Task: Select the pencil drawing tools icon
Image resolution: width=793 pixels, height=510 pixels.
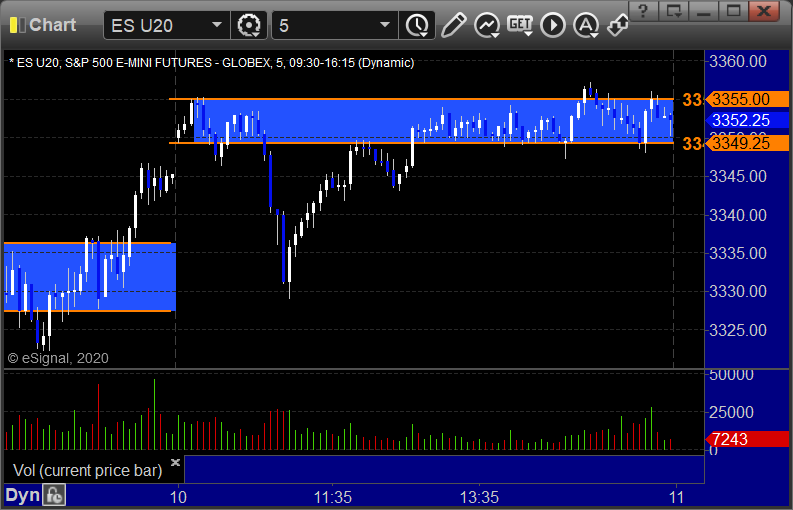Action: [453, 25]
